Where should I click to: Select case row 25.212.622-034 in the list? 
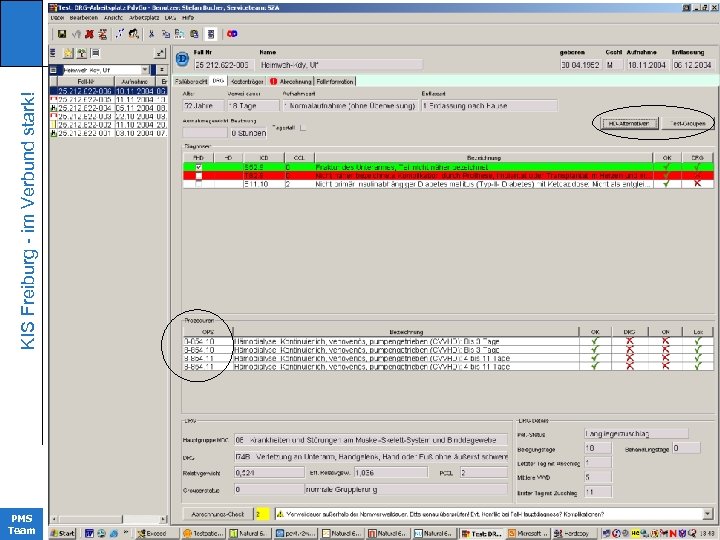click(108, 108)
